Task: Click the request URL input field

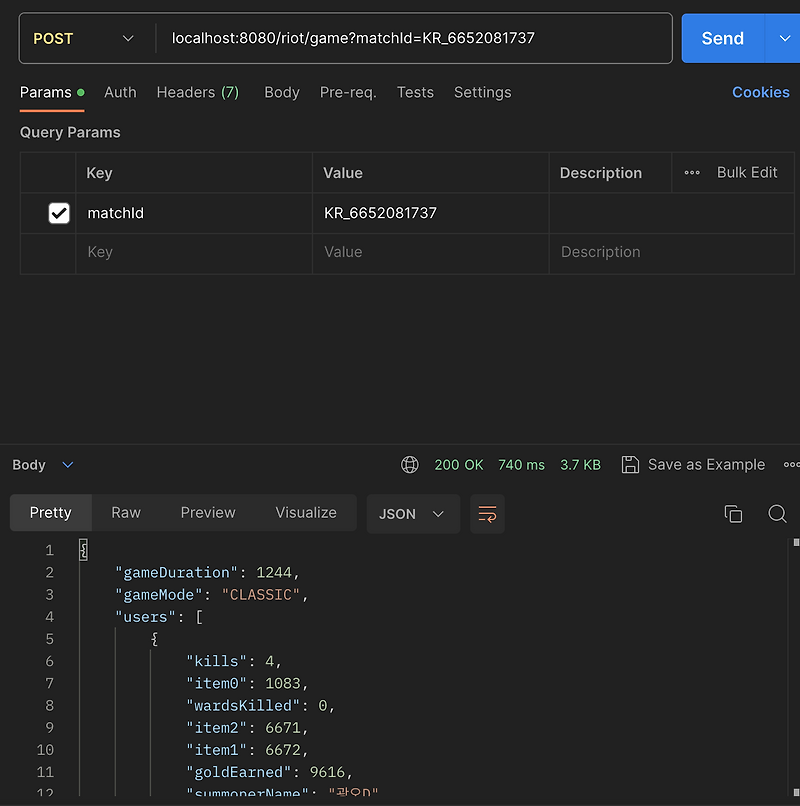Action: [x=413, y=39]
